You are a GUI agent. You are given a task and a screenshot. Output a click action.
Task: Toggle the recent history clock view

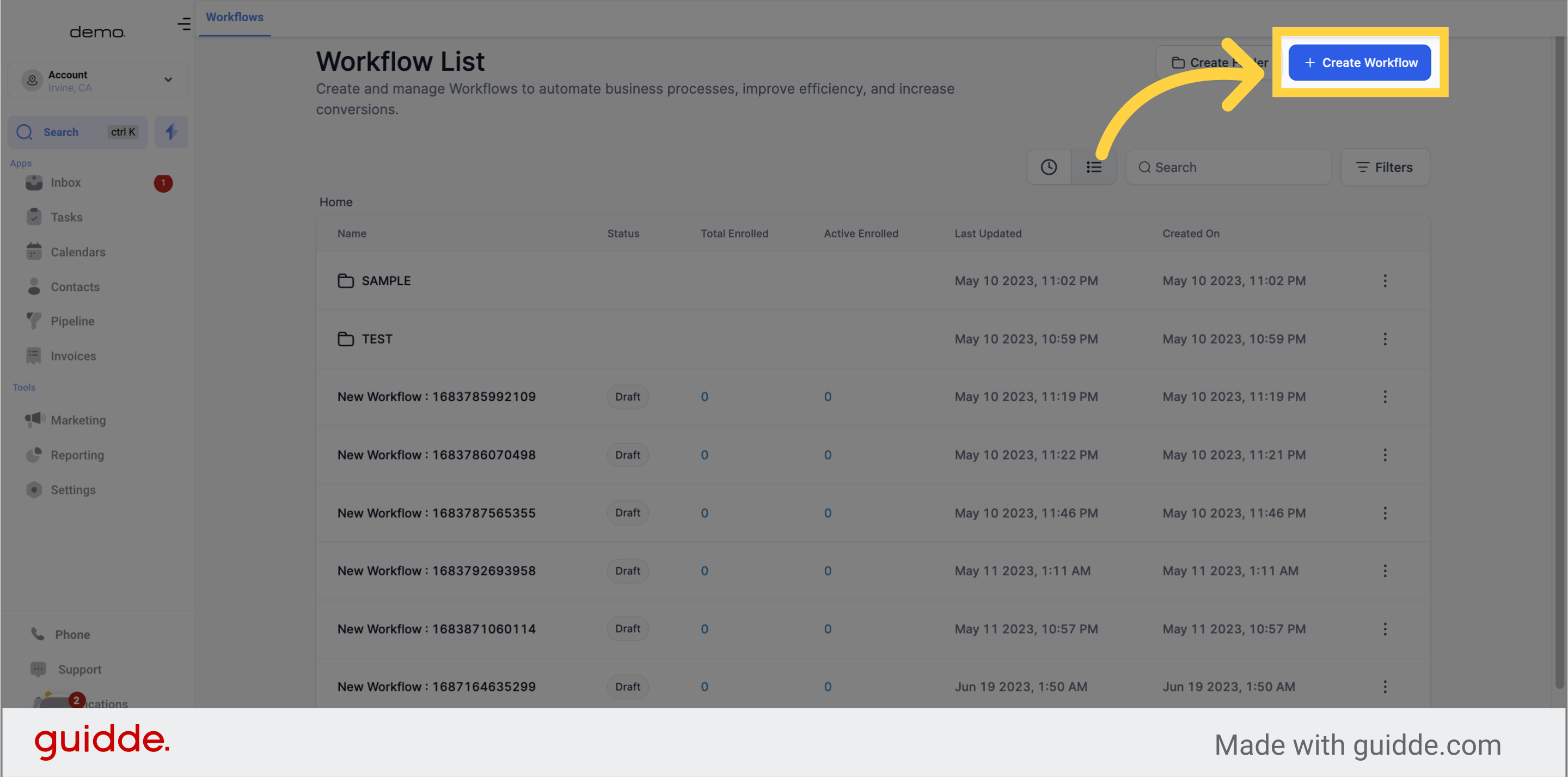click(1049, 167)
